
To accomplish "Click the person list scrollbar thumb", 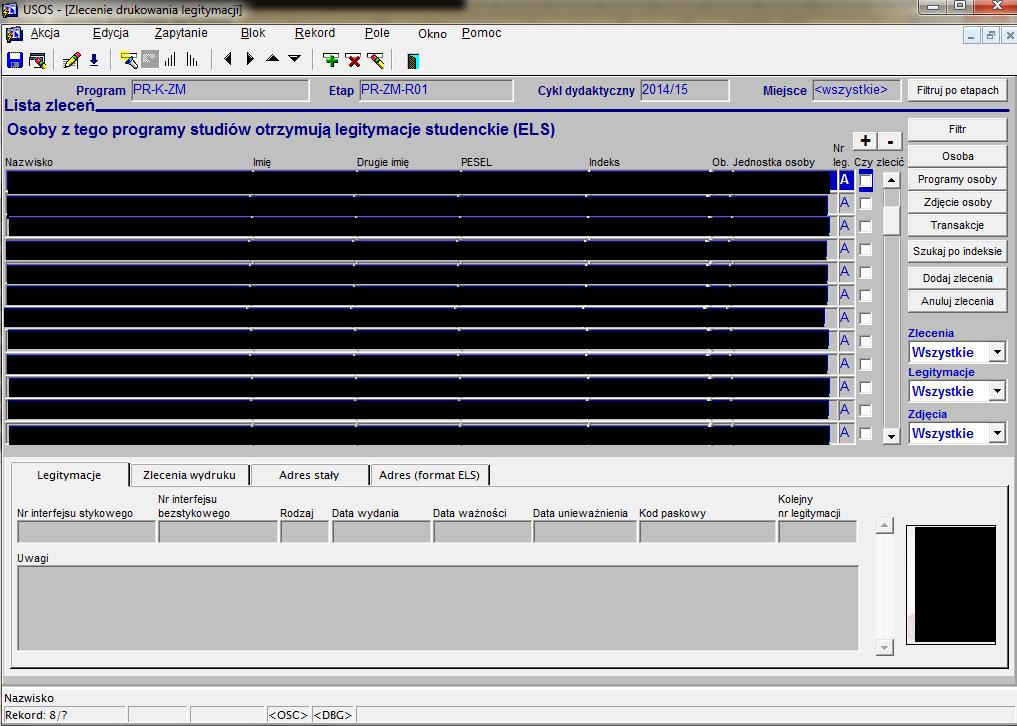I will pyautogui.click(x=891, y=220).
